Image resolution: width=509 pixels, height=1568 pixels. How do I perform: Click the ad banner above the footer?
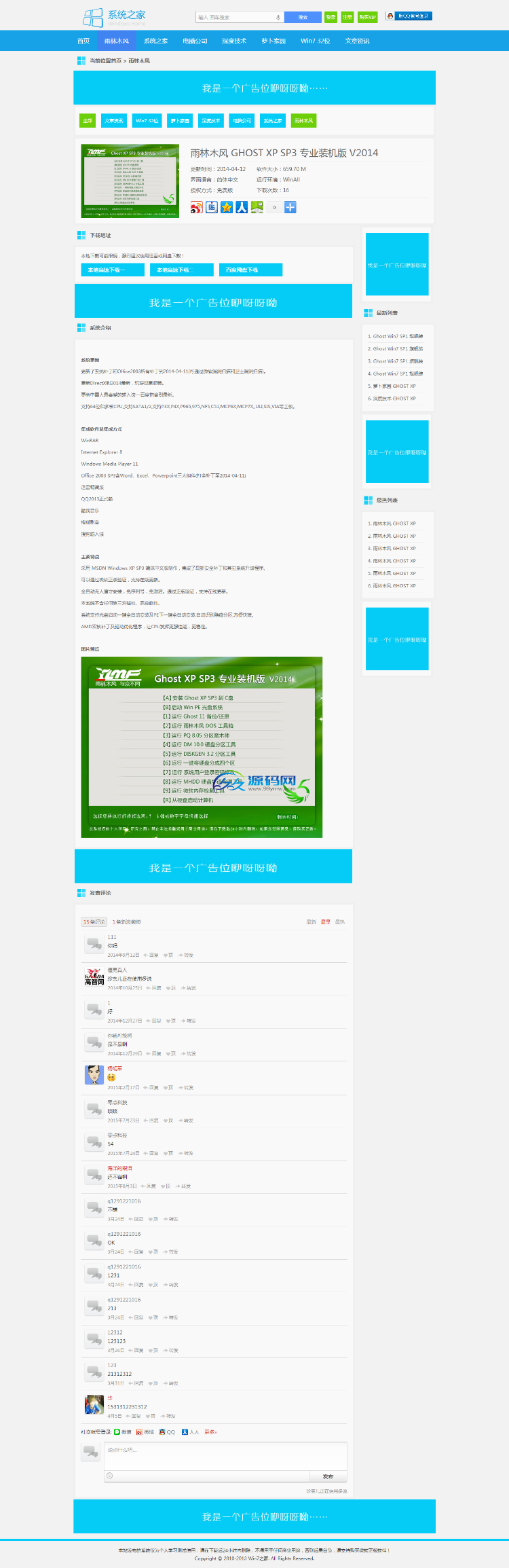(254, 1516)
